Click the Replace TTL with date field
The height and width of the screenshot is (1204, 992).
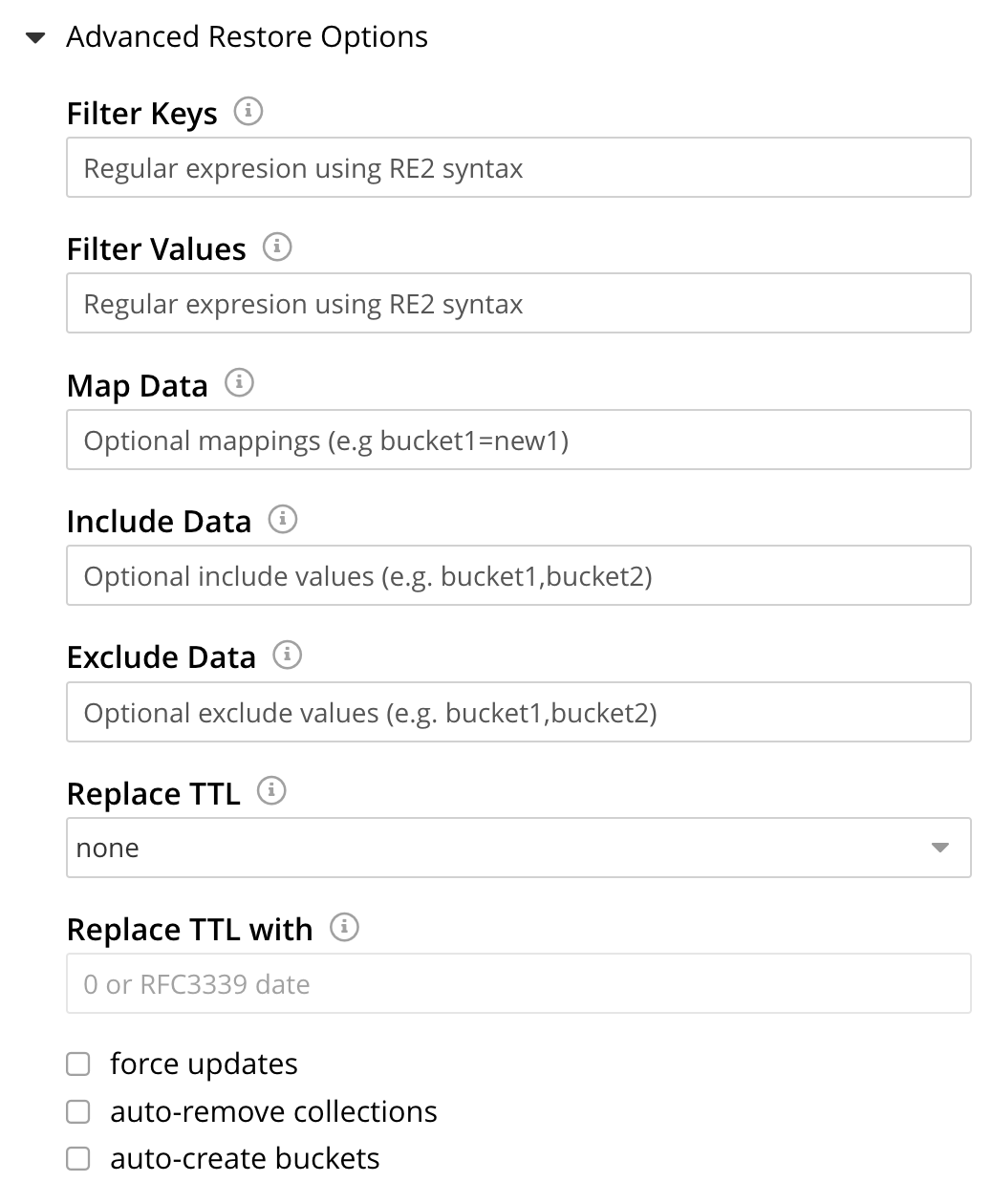coord(518,983)
